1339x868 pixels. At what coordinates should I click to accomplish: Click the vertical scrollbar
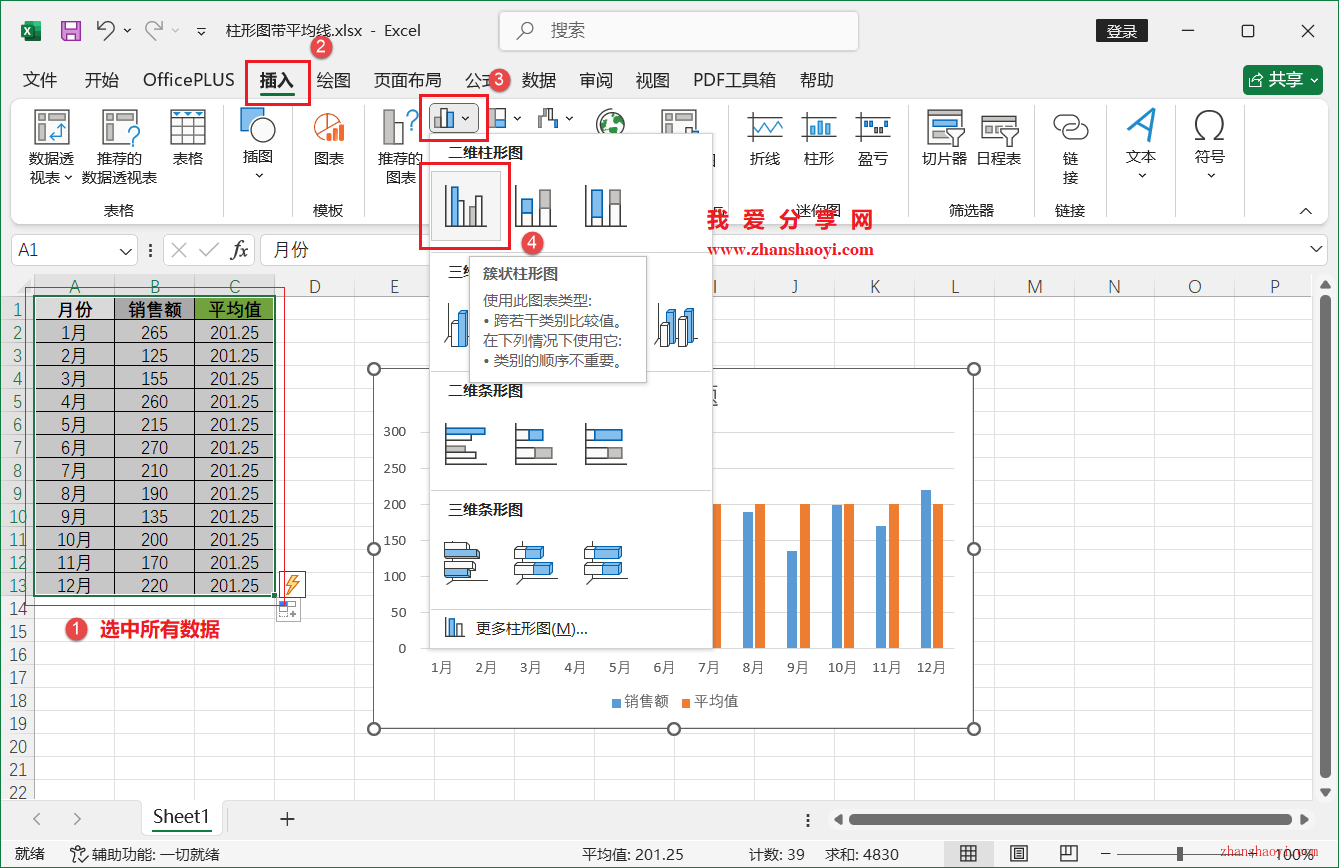coord(1326,536)
